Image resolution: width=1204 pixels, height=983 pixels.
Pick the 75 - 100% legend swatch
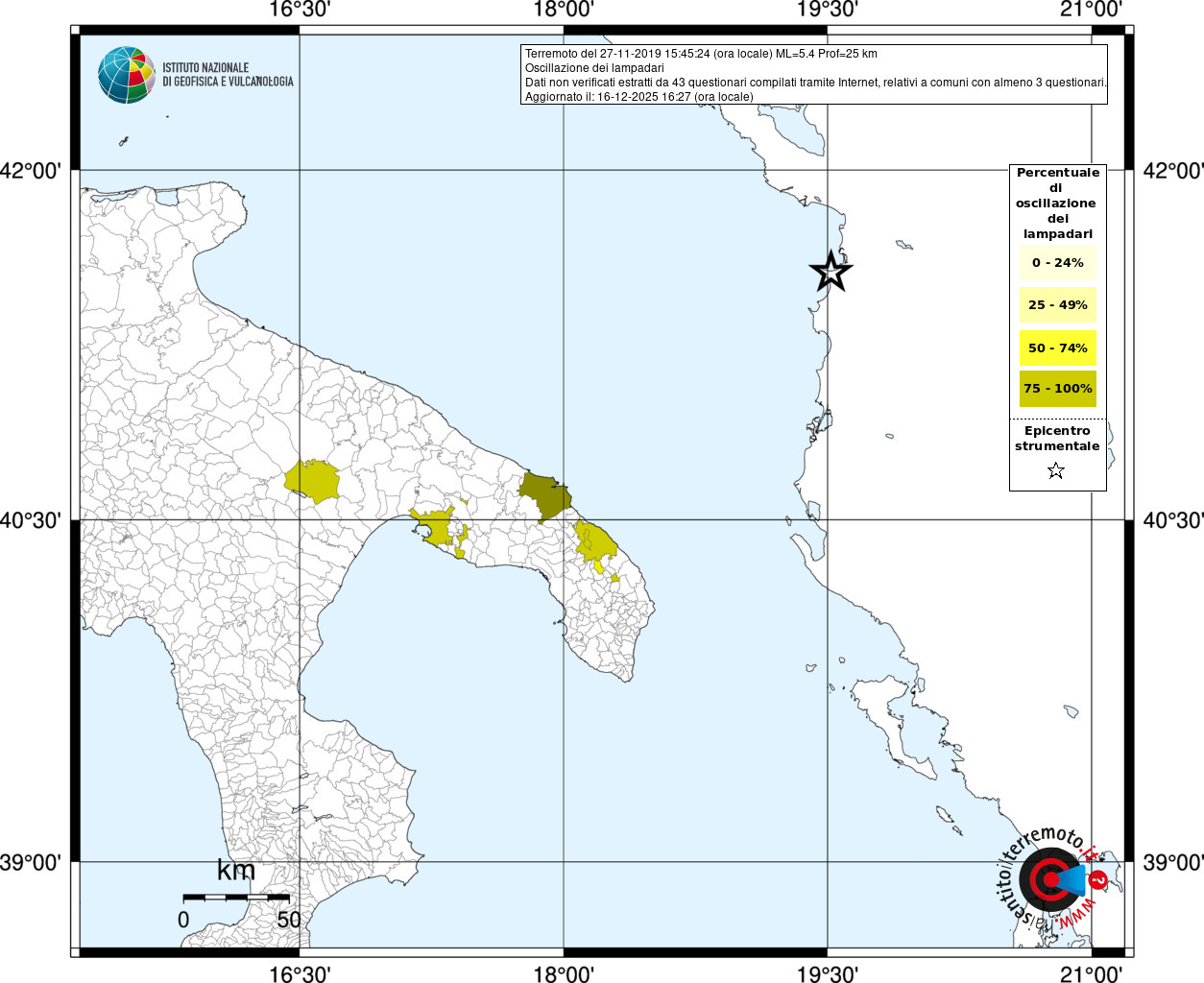pos(1057,389)
